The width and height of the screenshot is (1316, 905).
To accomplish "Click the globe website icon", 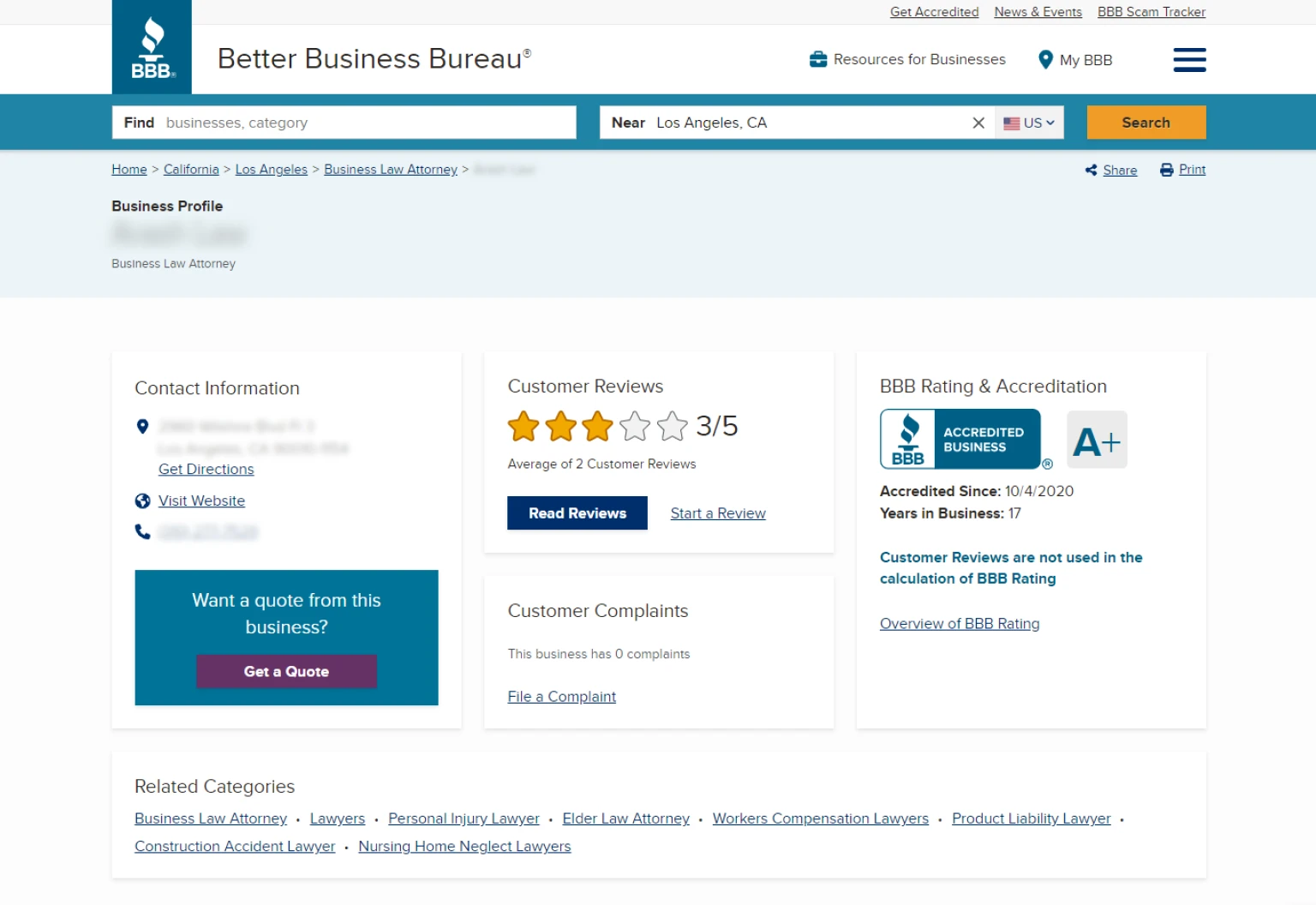I will point(143,501).
